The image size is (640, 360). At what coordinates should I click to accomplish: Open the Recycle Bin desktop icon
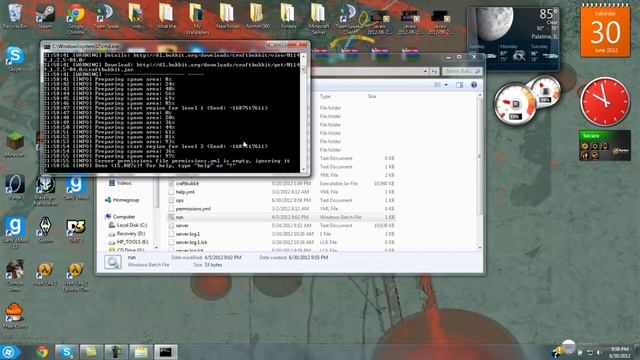[15, 16]
